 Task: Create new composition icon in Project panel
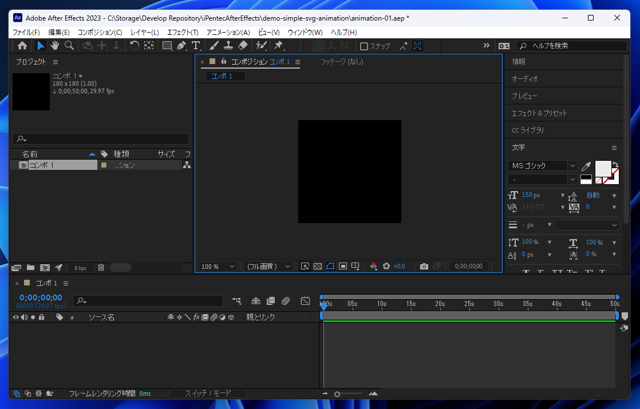pyautogui.click(x=45, y=268)
